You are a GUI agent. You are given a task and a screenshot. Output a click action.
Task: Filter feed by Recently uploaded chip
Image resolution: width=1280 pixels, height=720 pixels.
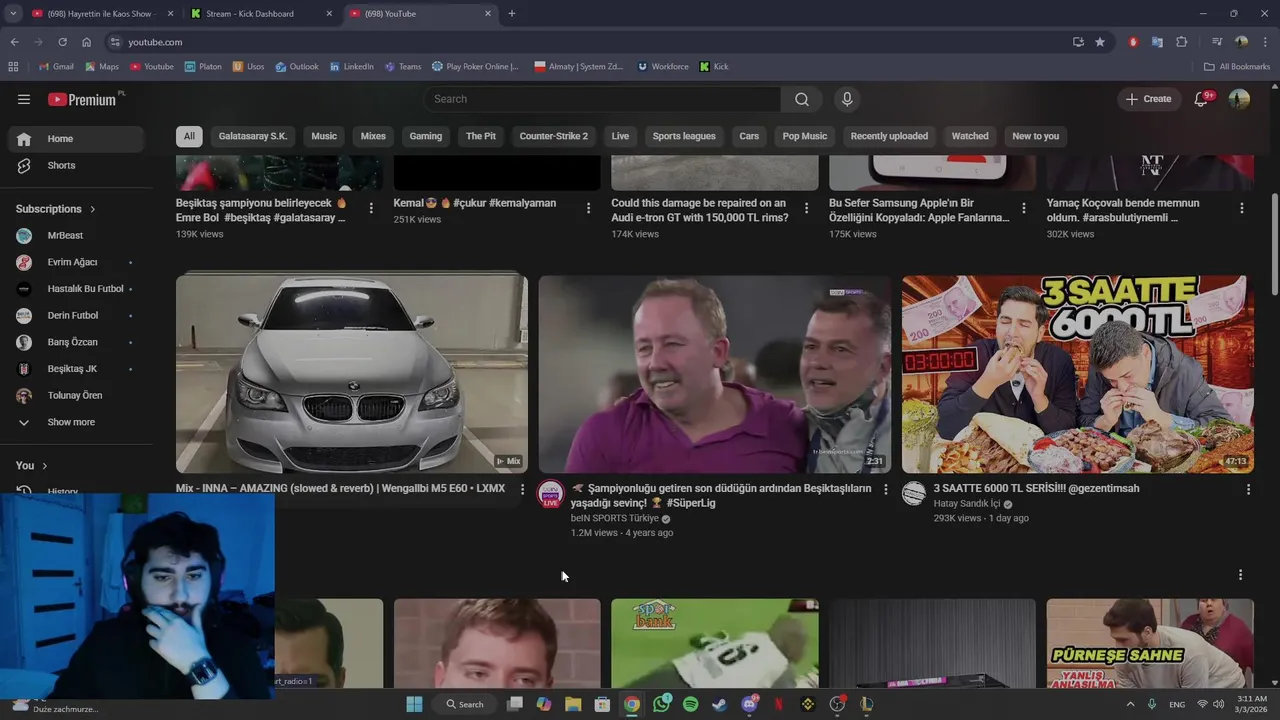(889, 136)
